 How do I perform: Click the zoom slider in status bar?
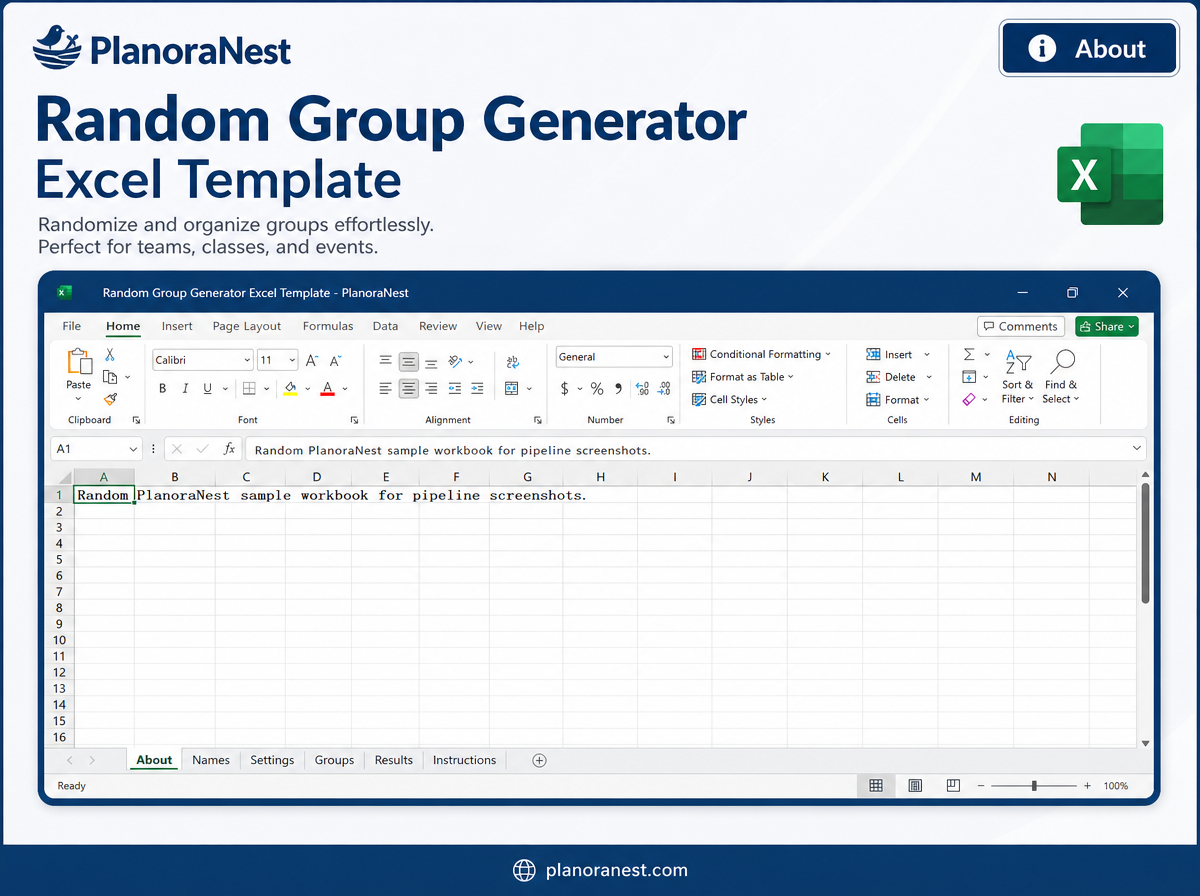tap(1034, 786)
